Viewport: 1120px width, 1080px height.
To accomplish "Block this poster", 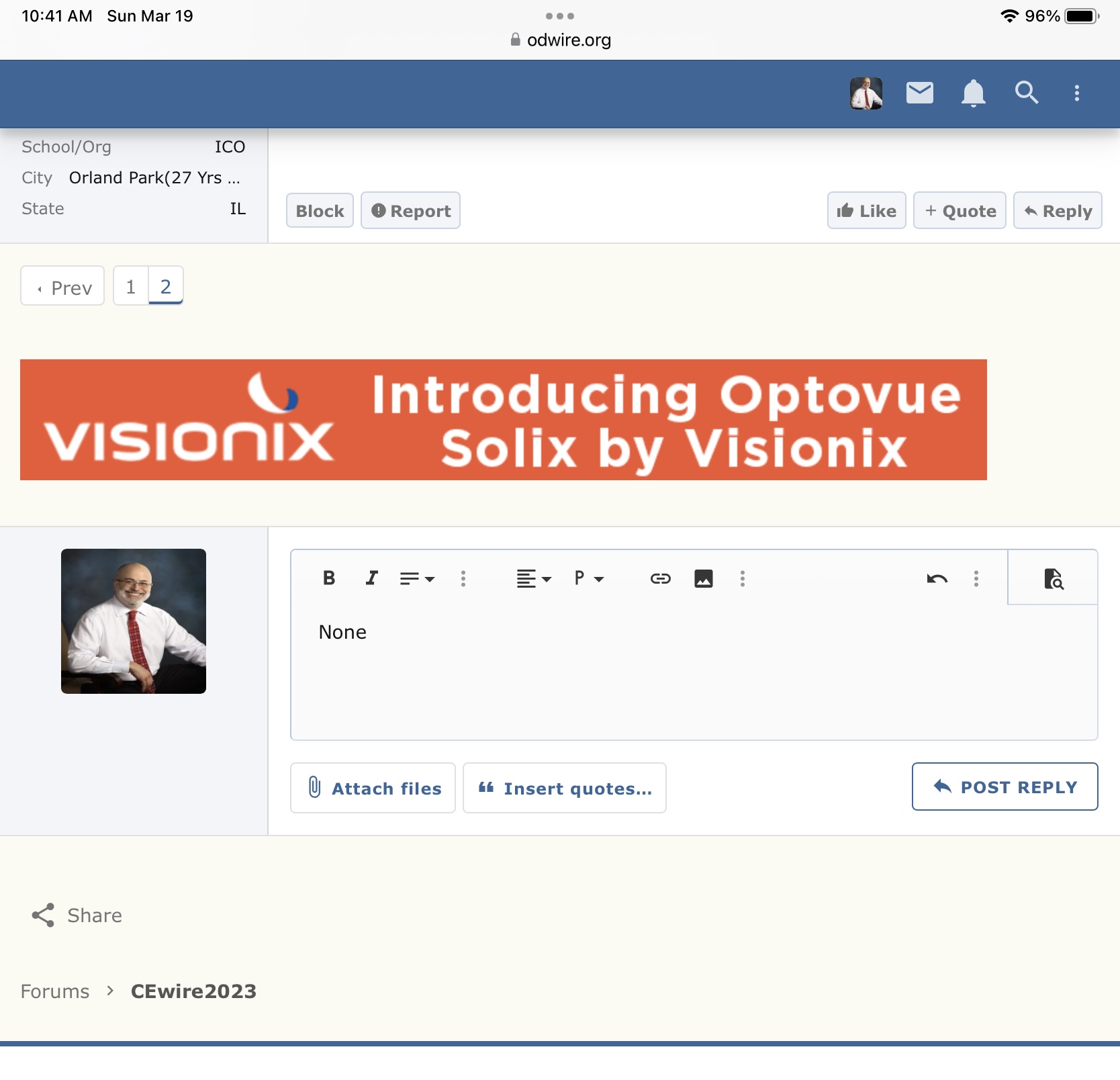I will click(x=320, y=211).
